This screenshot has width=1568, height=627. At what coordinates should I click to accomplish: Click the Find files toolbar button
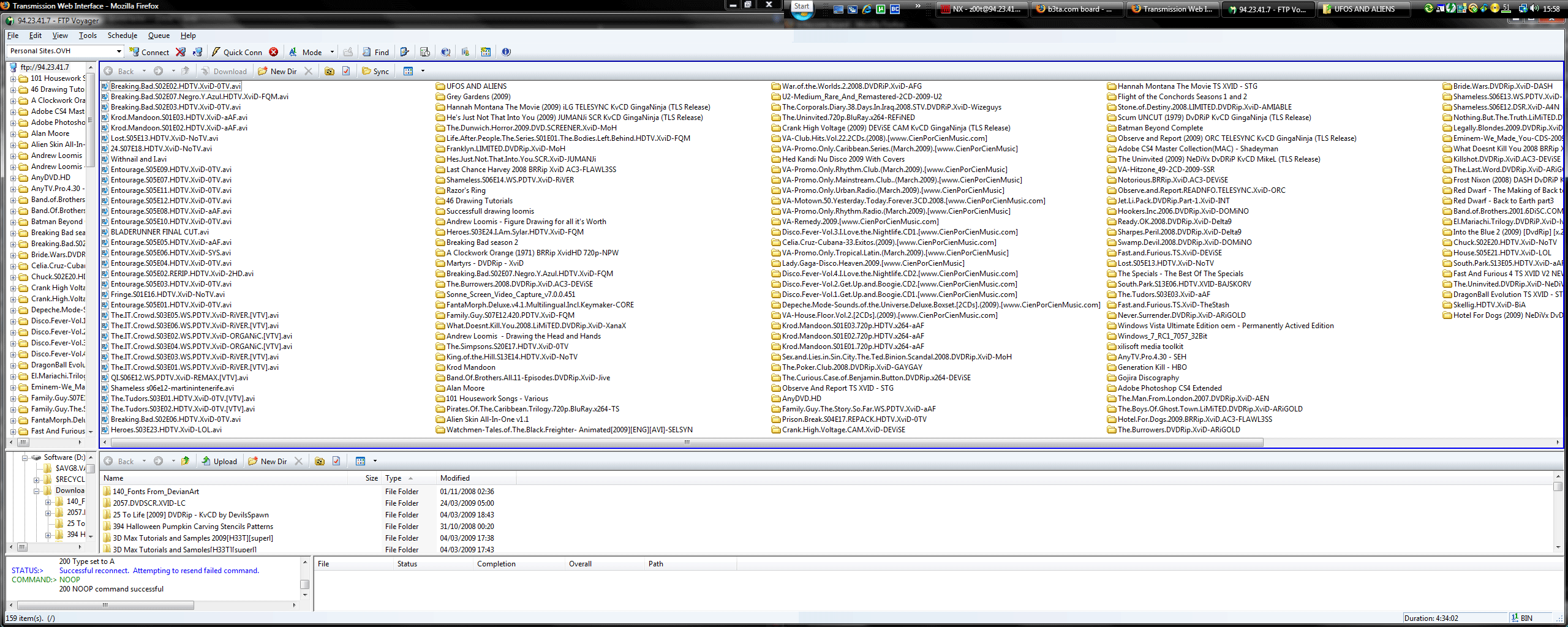[x=375, y=52]
